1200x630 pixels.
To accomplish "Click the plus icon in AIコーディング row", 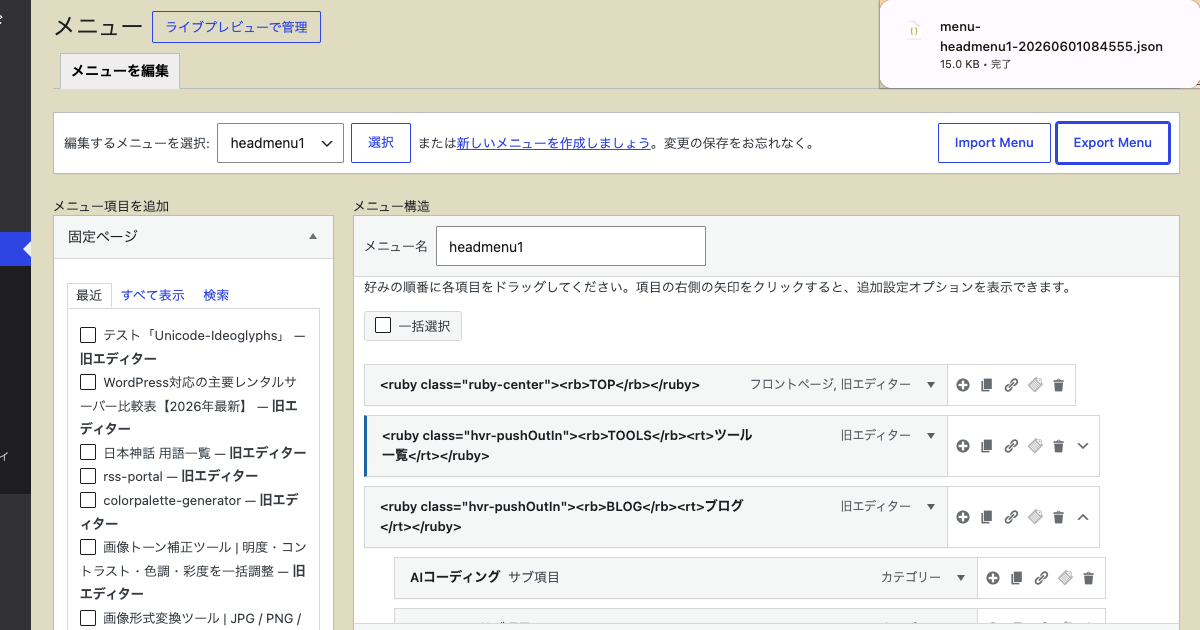I will pos(993,578).
